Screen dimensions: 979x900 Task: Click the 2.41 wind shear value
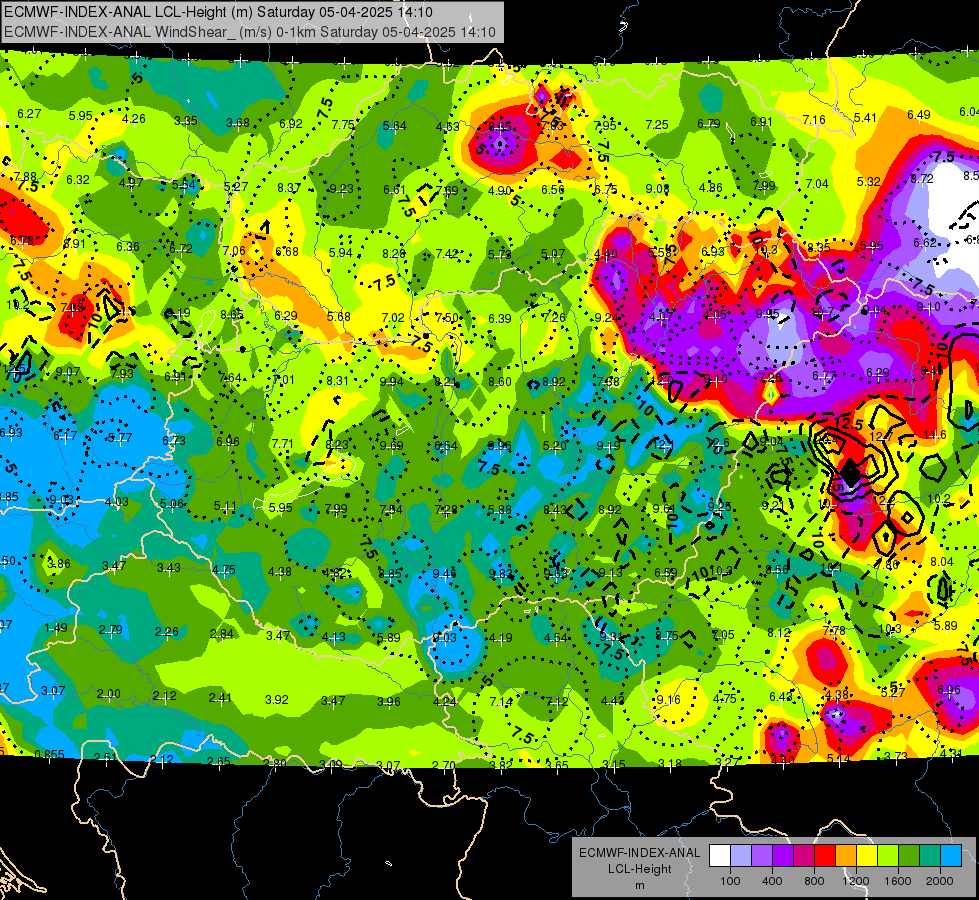click(x=220, y=698)
